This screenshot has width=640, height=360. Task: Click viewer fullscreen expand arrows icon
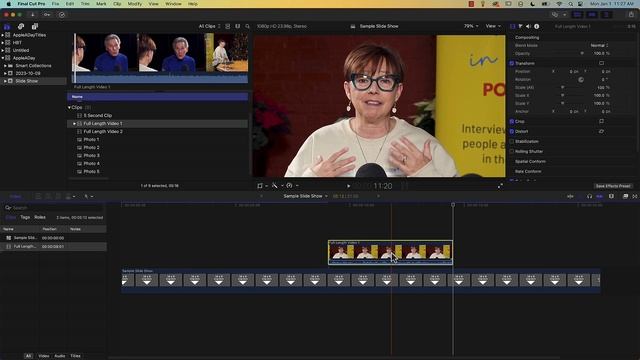click(500, 186)
